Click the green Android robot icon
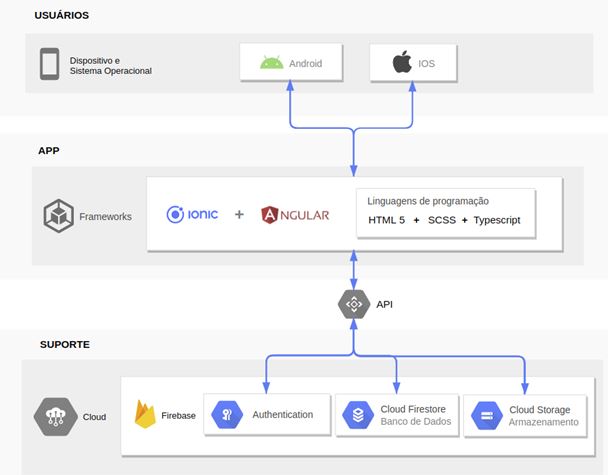The width and height of the screenshot is (608, 475). click(271, 62)
